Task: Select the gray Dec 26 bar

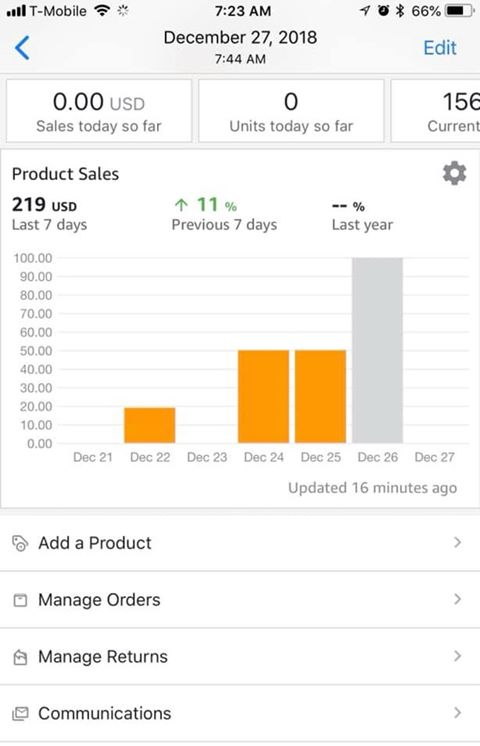Action: point(377,351)
